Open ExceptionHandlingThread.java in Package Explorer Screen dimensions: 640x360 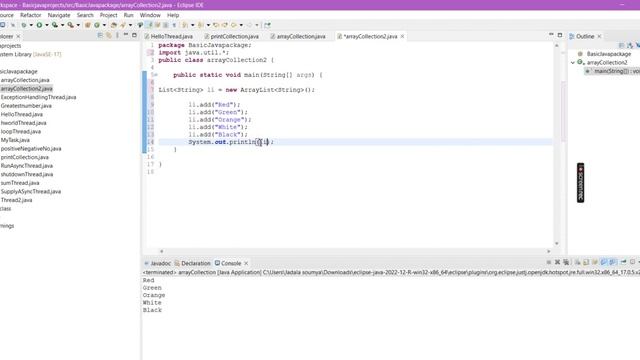(38, 97)
